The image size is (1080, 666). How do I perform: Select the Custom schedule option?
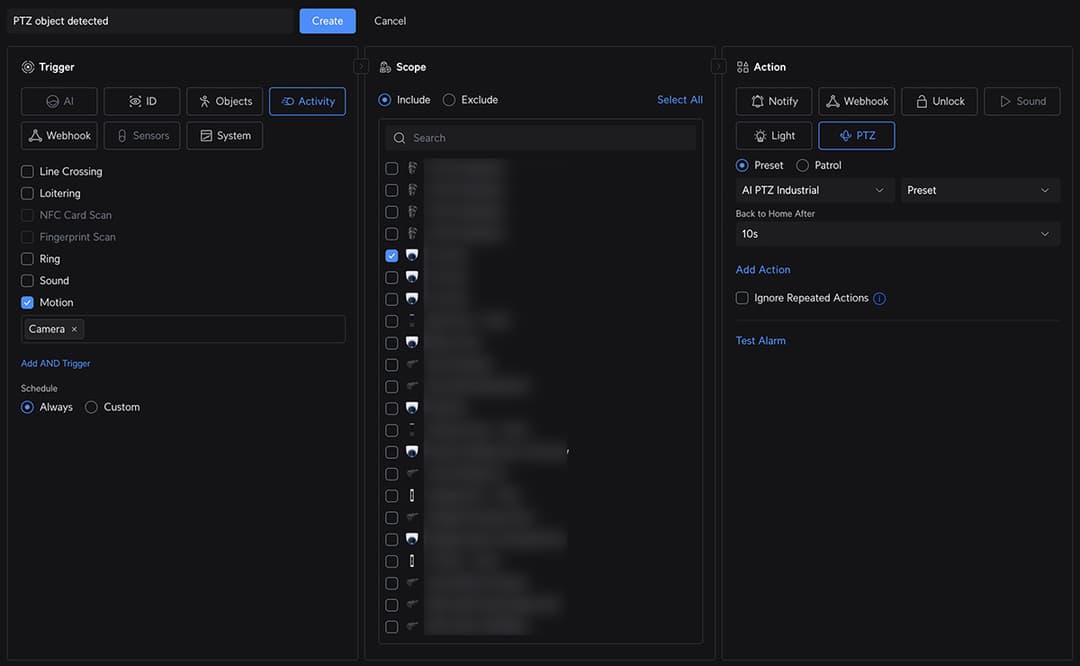91,407
